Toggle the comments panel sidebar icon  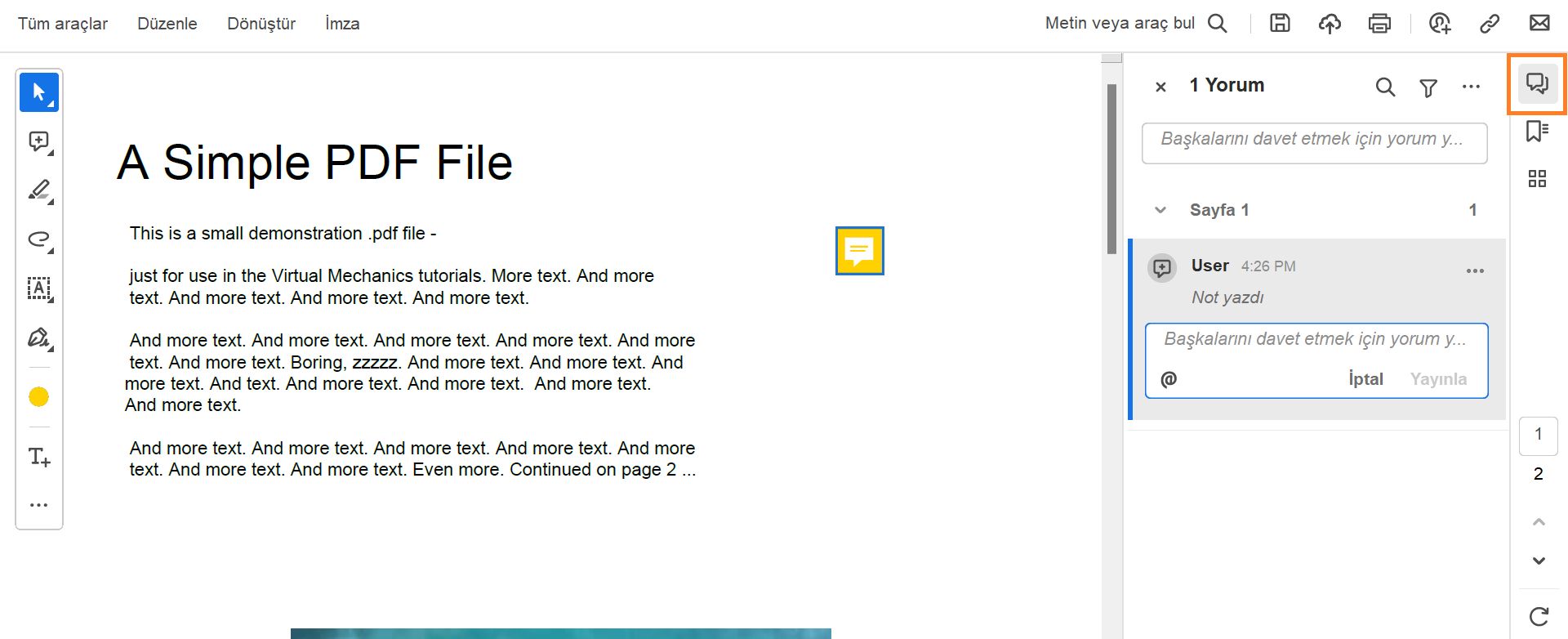1537,83
